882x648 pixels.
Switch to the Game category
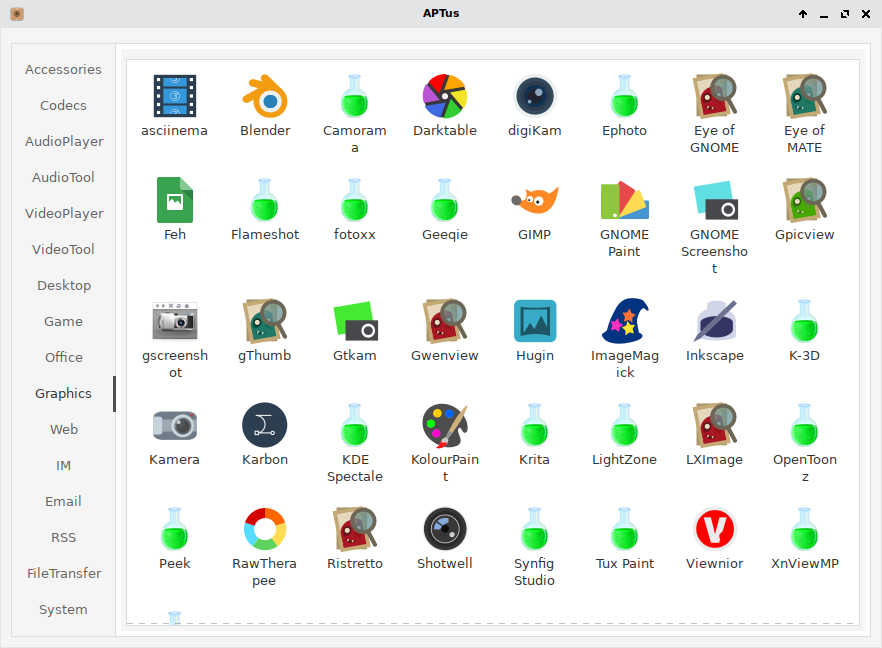tap(64, 321)
